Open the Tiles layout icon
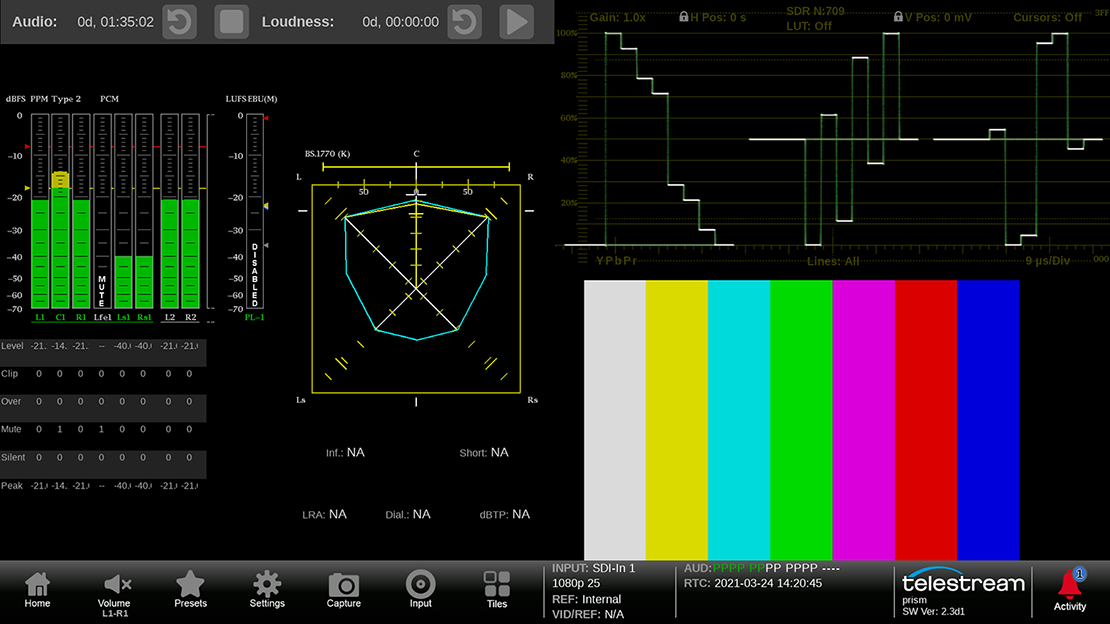 point(497,590)
